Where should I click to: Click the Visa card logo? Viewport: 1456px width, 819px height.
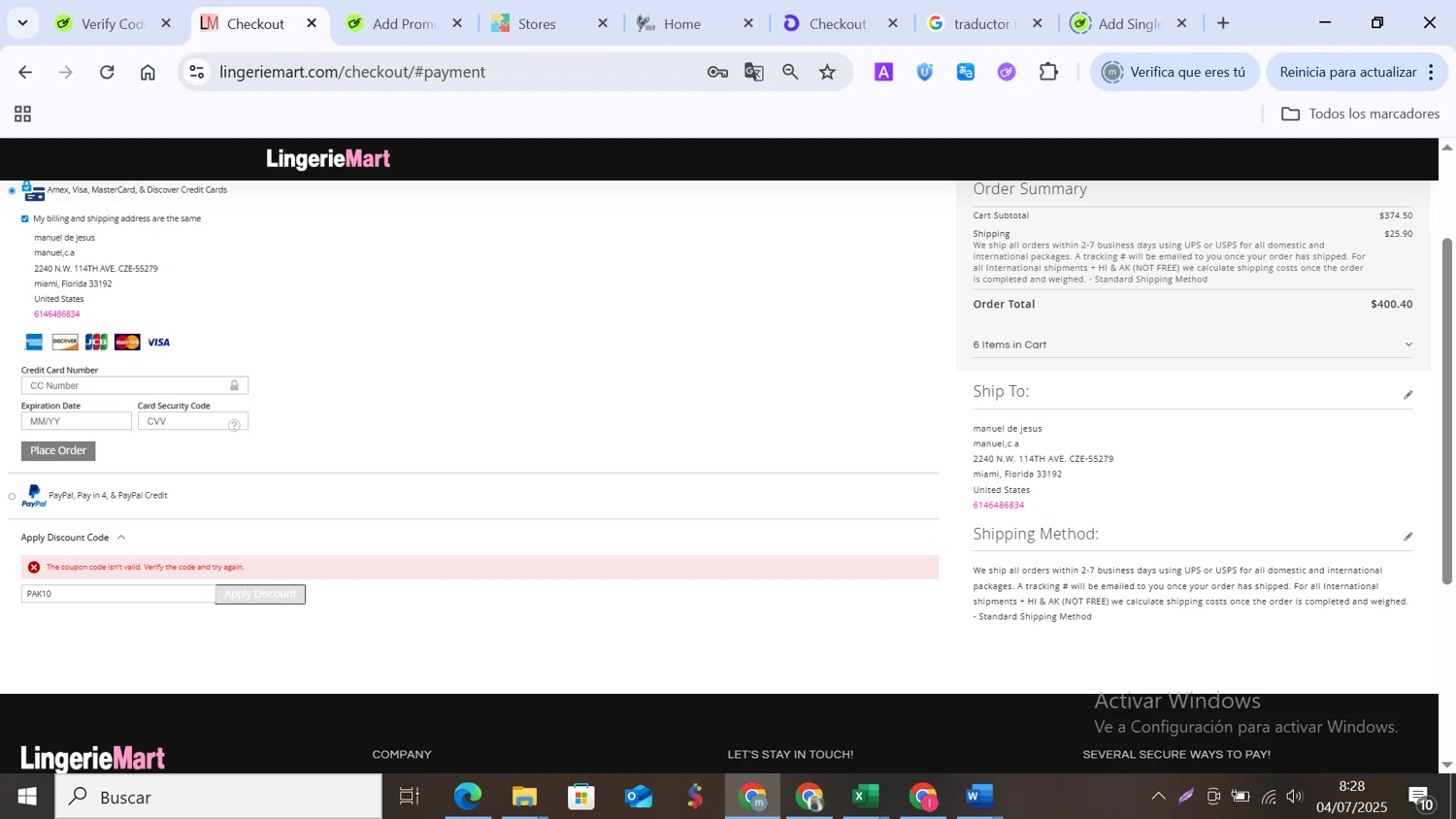pyautogui.click(x=158, y=342)
